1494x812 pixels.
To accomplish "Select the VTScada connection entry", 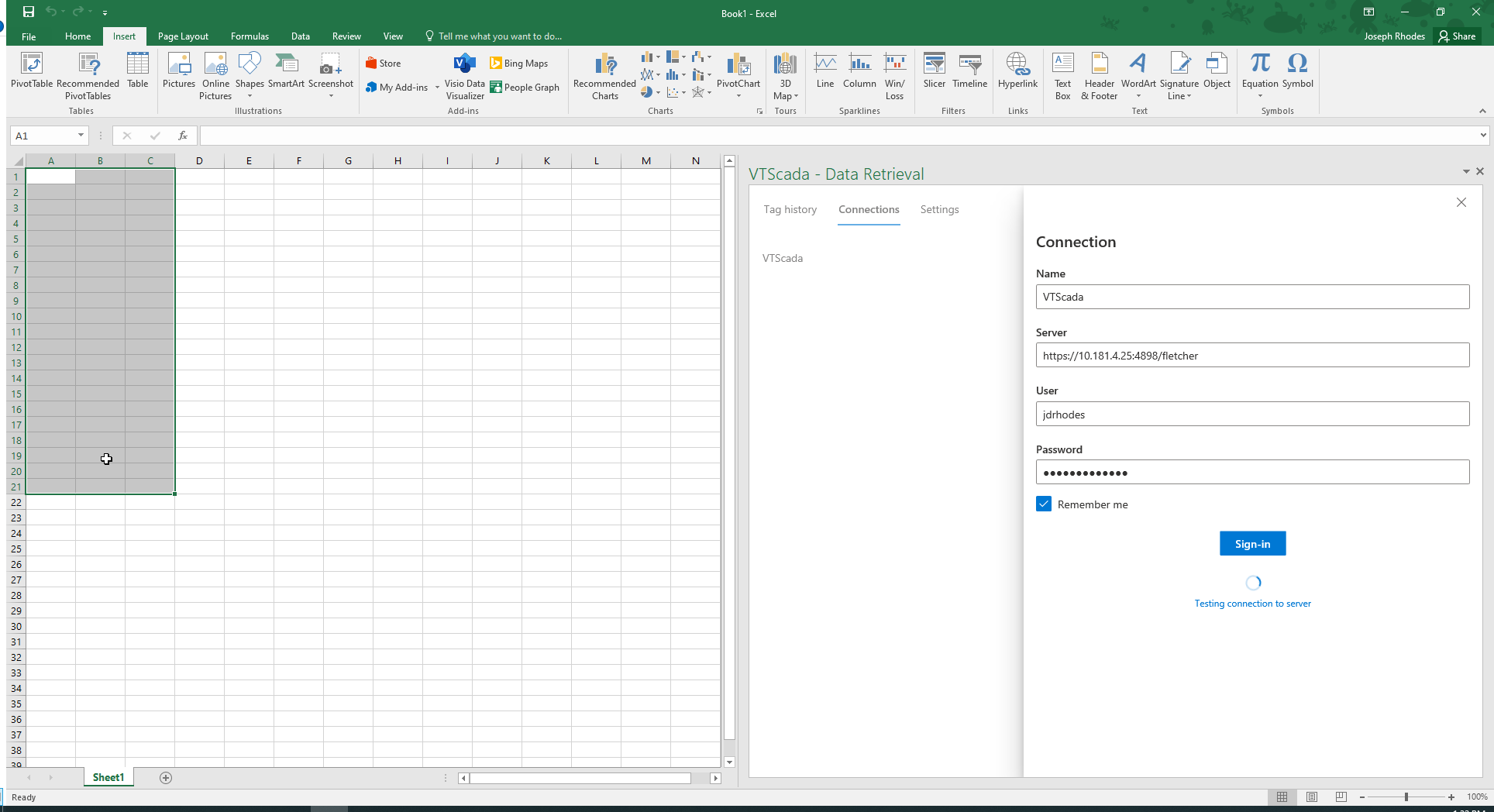I will point(783,259).
